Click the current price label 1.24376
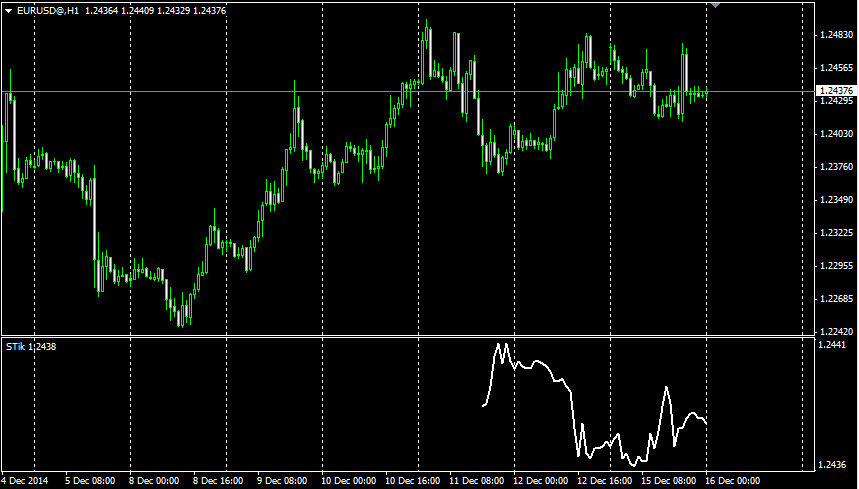 (x=837, y=91)
